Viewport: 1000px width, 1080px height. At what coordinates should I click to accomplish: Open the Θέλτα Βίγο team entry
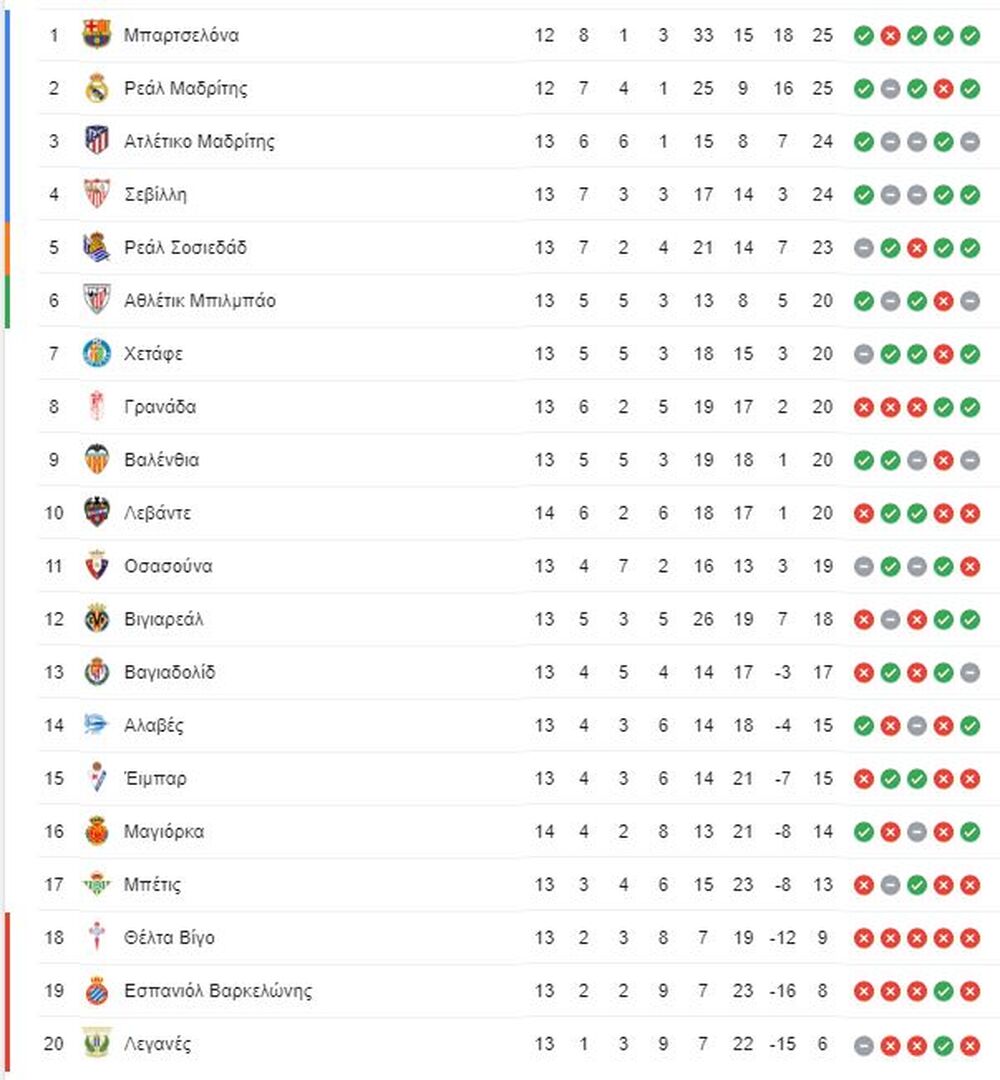click(169, 937)
